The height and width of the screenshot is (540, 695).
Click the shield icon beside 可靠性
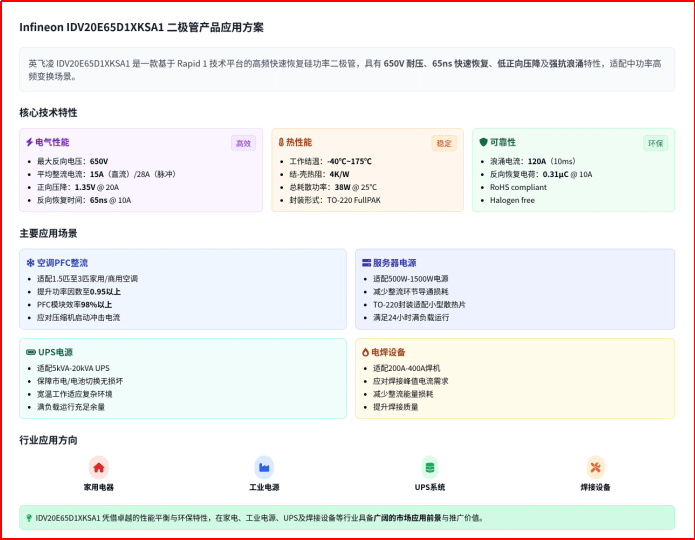[x=484, y=143]
